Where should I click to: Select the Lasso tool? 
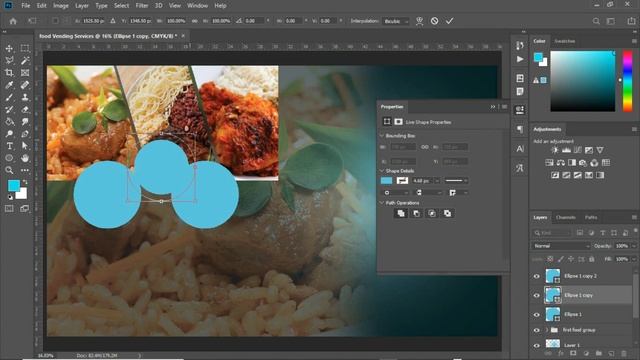tap(9, 60)
